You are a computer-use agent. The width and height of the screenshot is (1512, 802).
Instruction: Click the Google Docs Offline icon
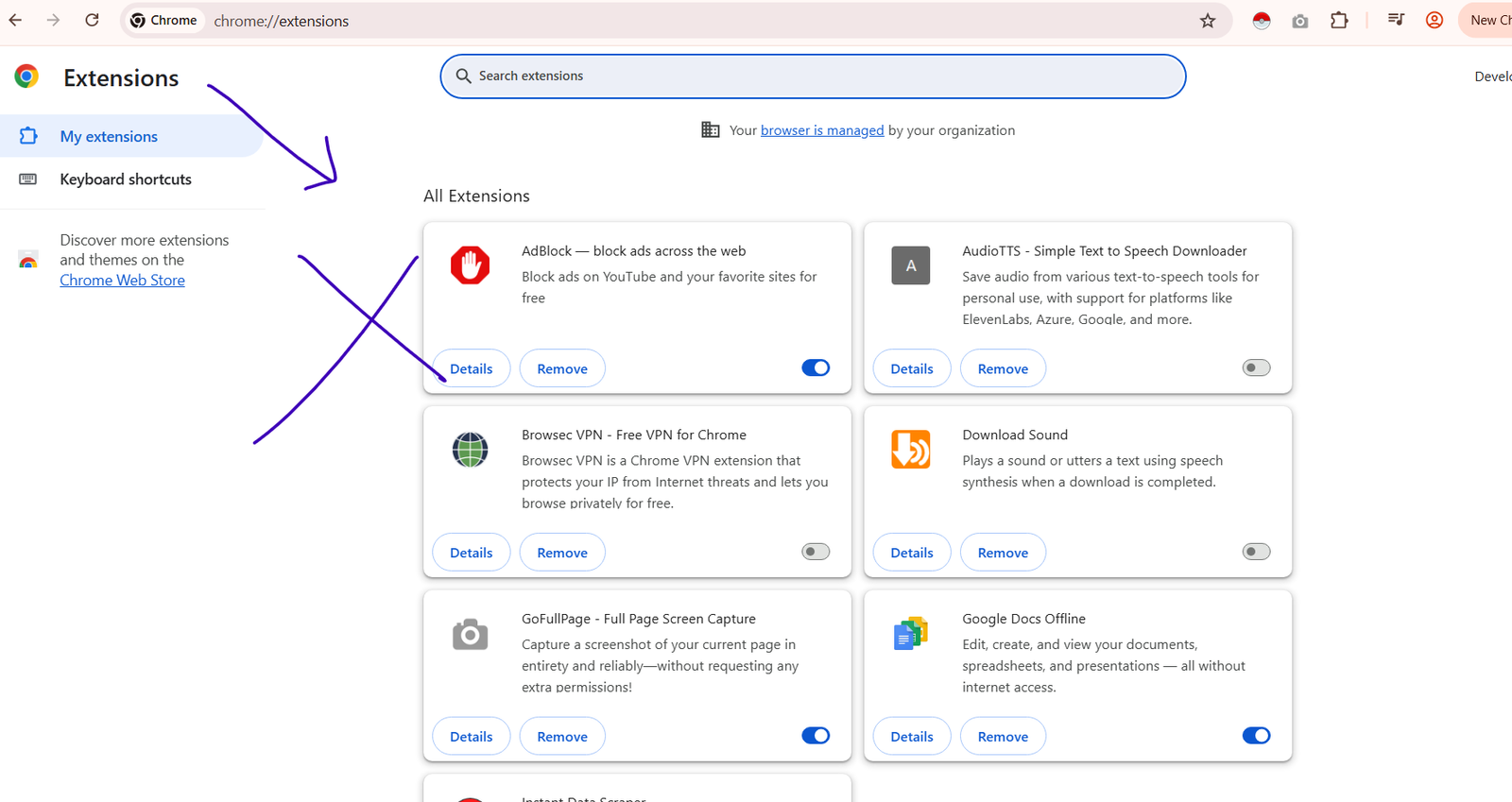click(911, 633)
